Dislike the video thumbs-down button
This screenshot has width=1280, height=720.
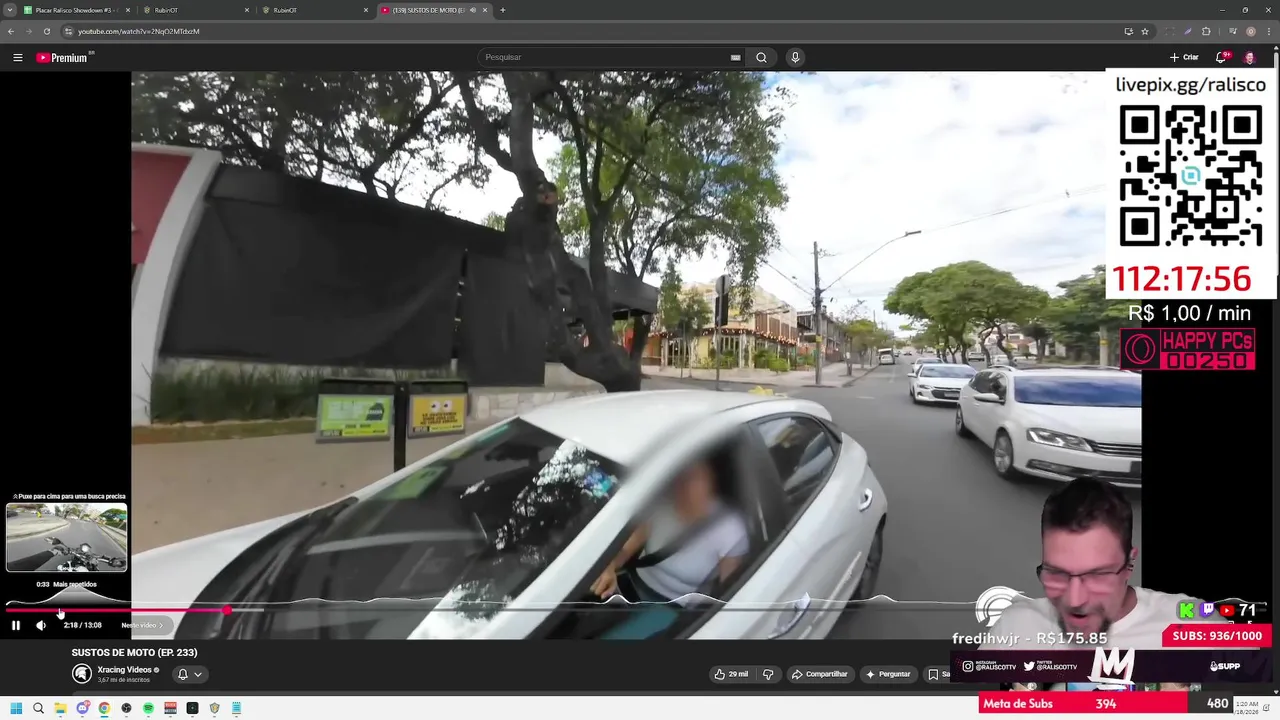coord(768,674)
